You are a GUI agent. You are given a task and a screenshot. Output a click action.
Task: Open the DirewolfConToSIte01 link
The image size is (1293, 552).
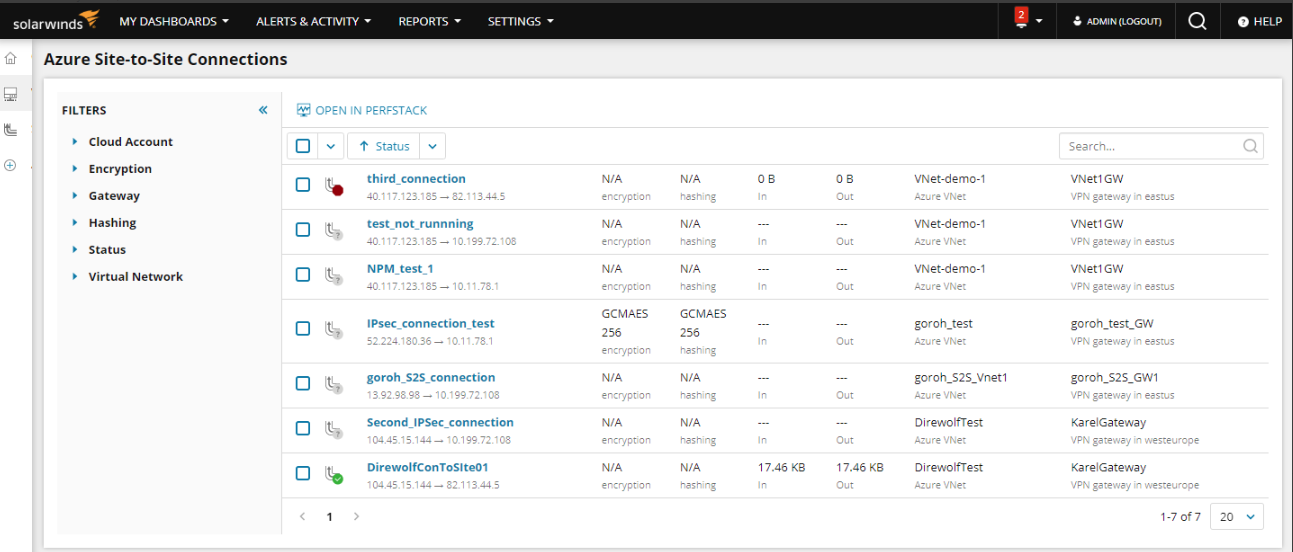click(427, 467)
